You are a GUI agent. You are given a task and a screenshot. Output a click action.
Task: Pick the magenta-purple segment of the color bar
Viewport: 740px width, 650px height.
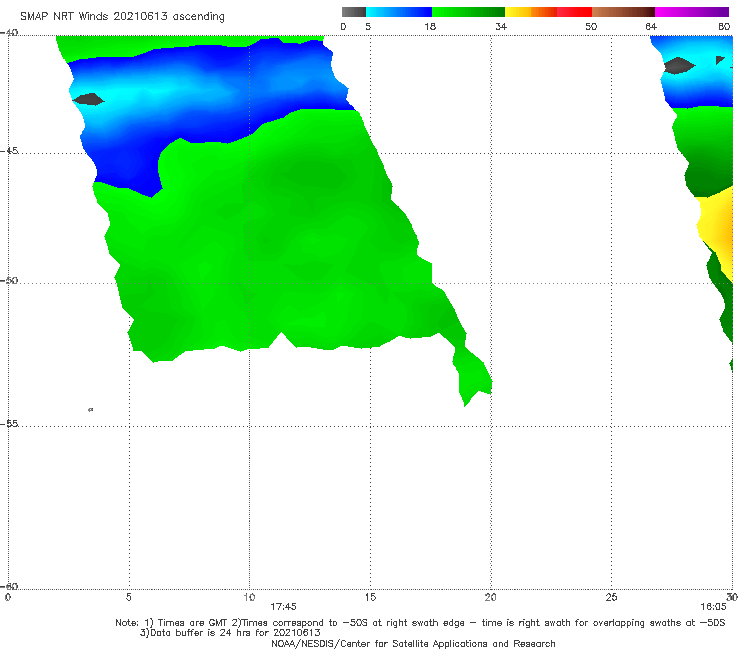click(x=692, y=12)
